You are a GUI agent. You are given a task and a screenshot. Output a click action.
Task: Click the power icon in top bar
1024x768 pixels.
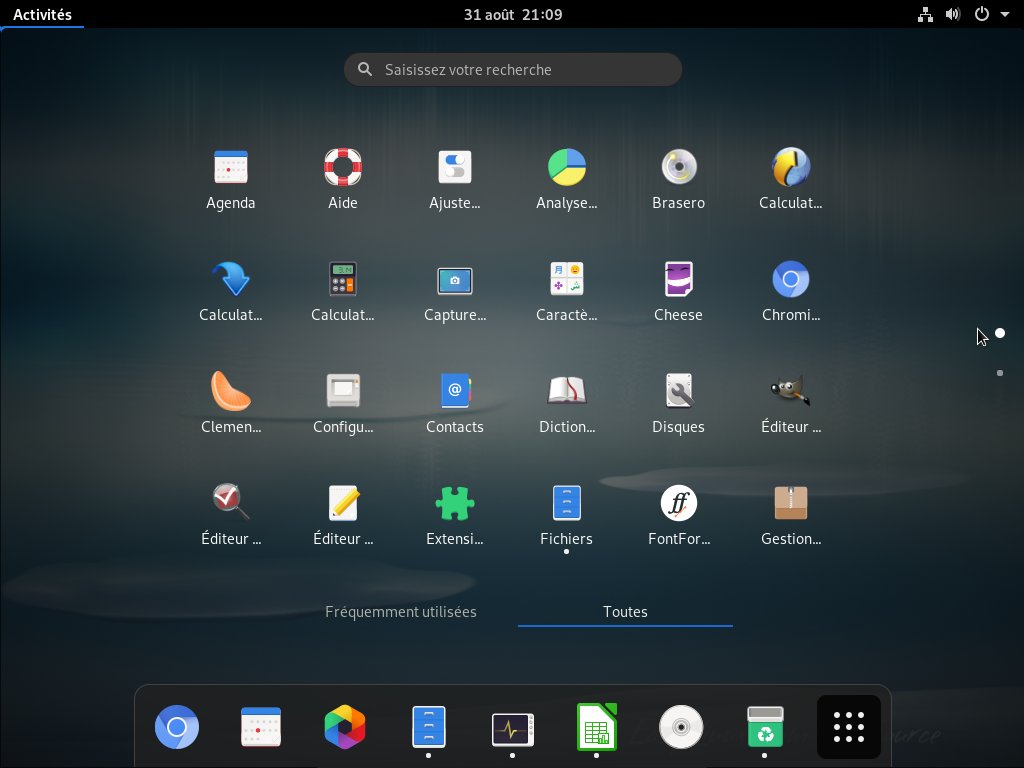tap(982, 14)
